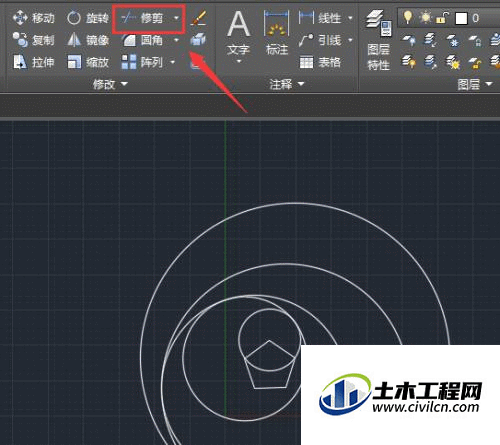Click the layer off (bulb) tool in first layer tools row
Screen dimensions: 500x445
pos(409,40)
